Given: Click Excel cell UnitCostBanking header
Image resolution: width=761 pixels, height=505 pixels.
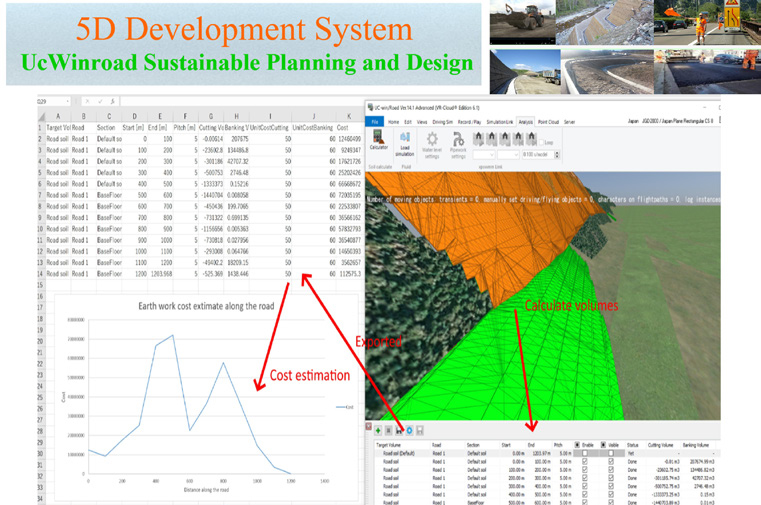Looking at the screenshot, I should tap(314, 128).
